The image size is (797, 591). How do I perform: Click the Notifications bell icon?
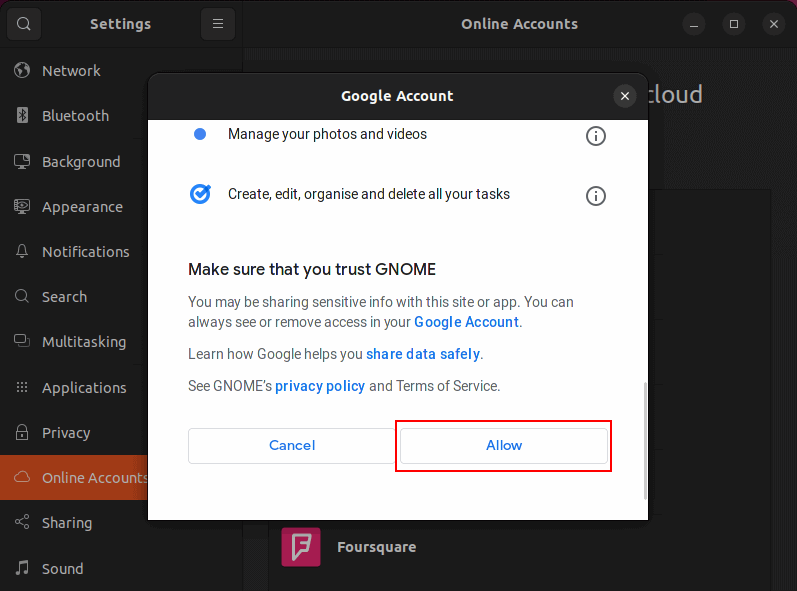tap(22, 251)
